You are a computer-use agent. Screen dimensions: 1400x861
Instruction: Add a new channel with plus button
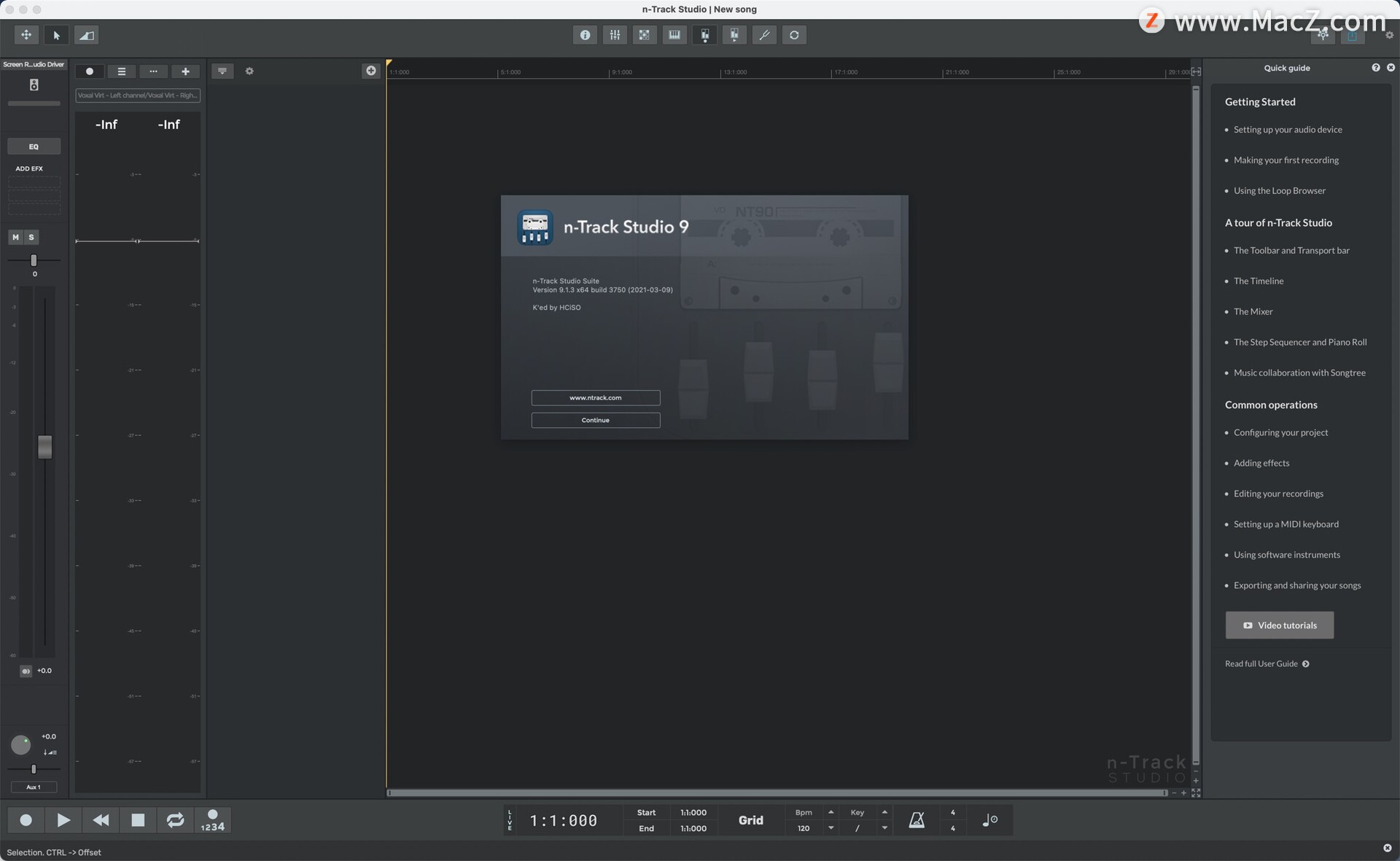pos(185,71)
